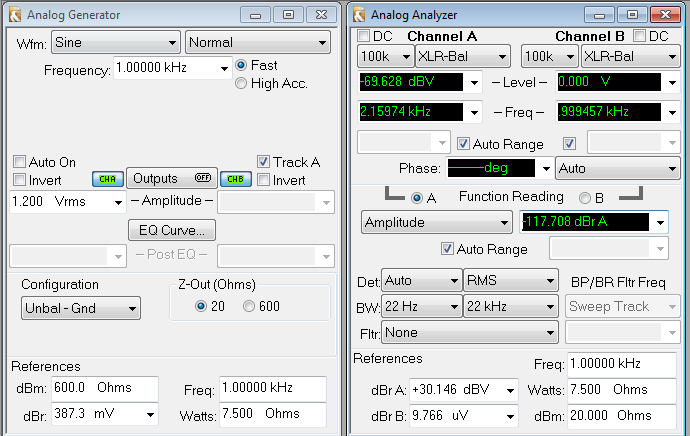Edit analyzer dBm 20.000 Ohms field

point(621,416)
